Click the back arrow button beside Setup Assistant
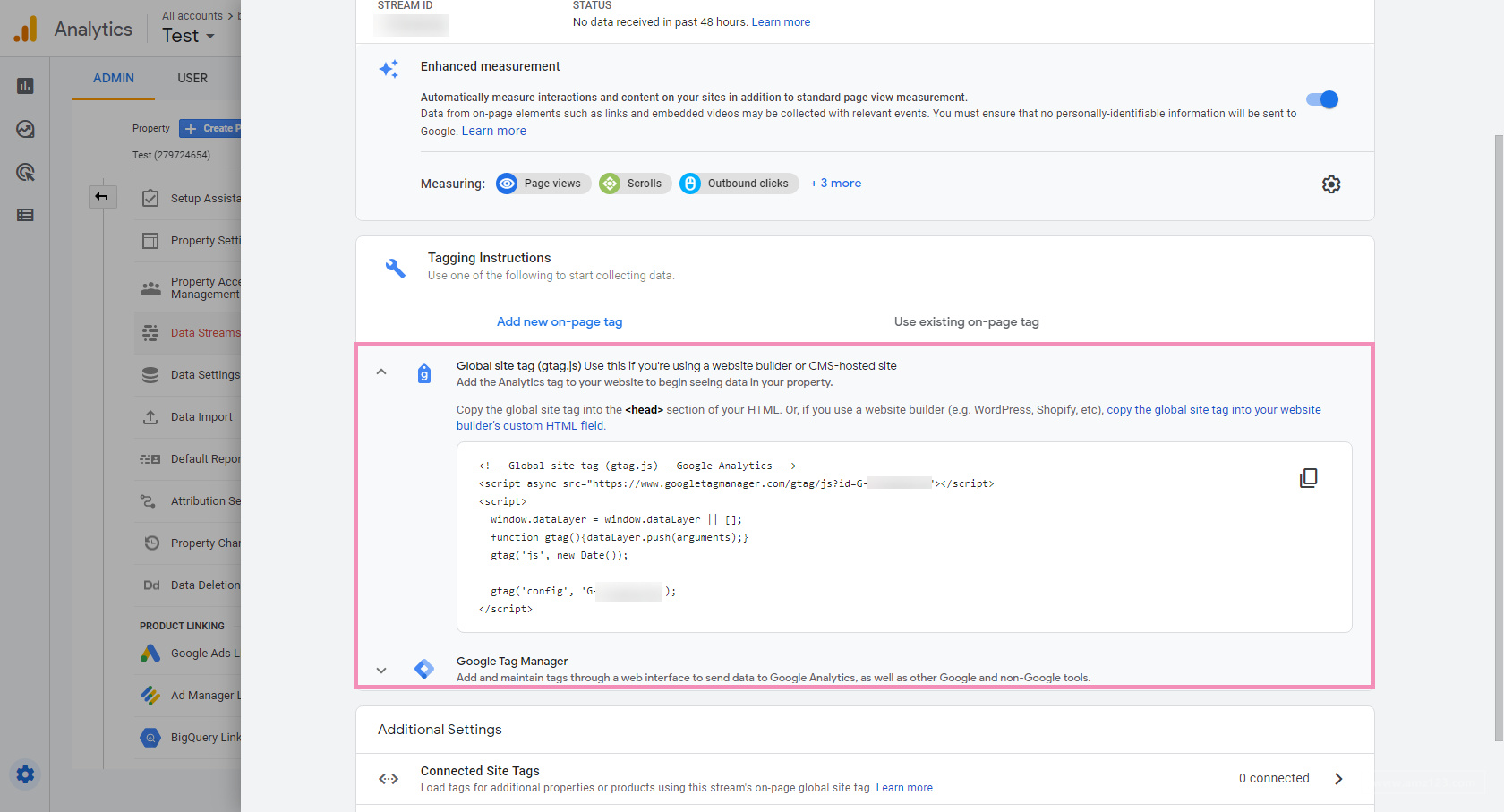Image resolution: width=1504 pixels, height=812 pixels. (102, 196)
